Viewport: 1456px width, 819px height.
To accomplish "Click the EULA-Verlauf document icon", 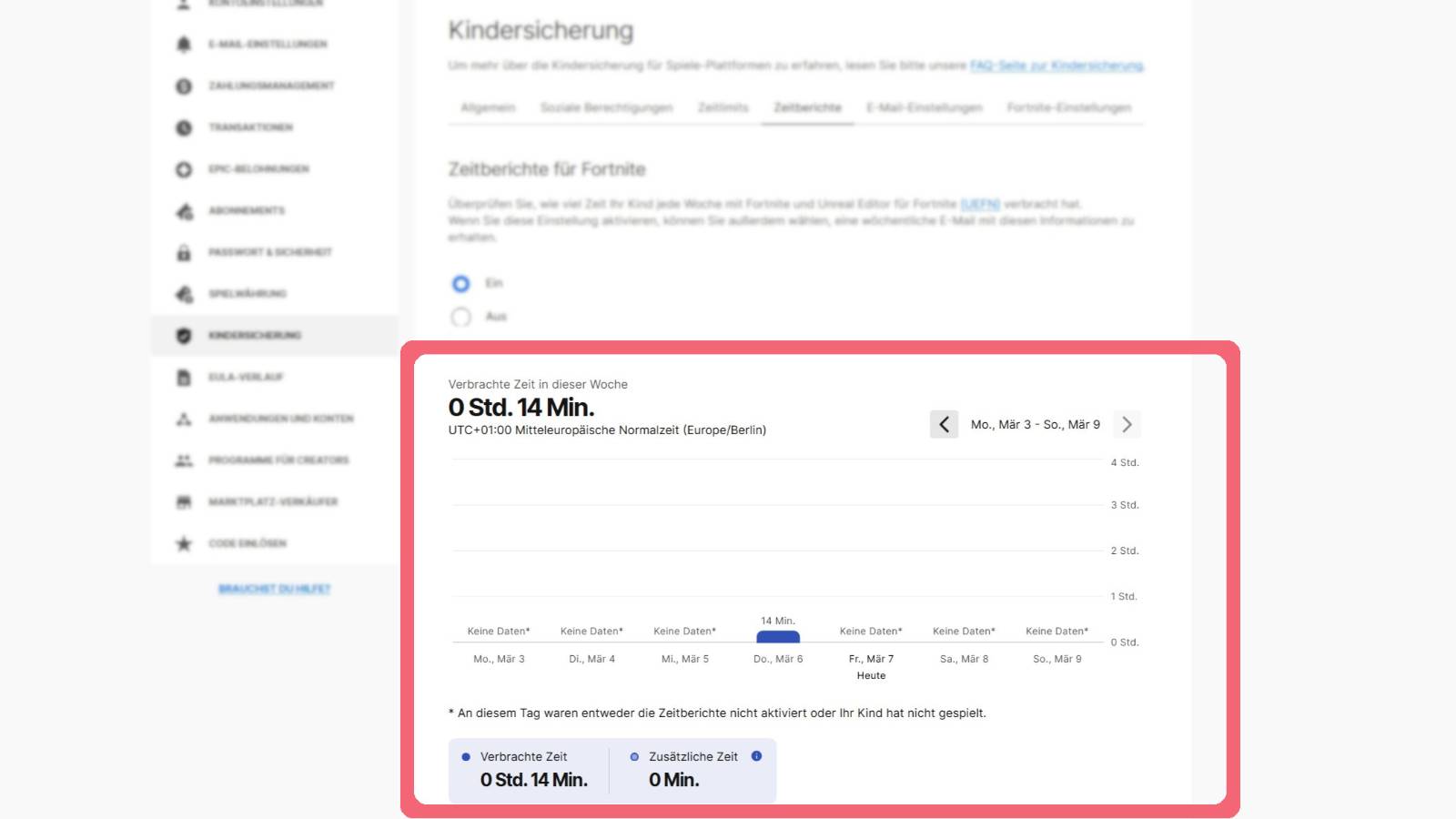I will (x=184, y=377).
